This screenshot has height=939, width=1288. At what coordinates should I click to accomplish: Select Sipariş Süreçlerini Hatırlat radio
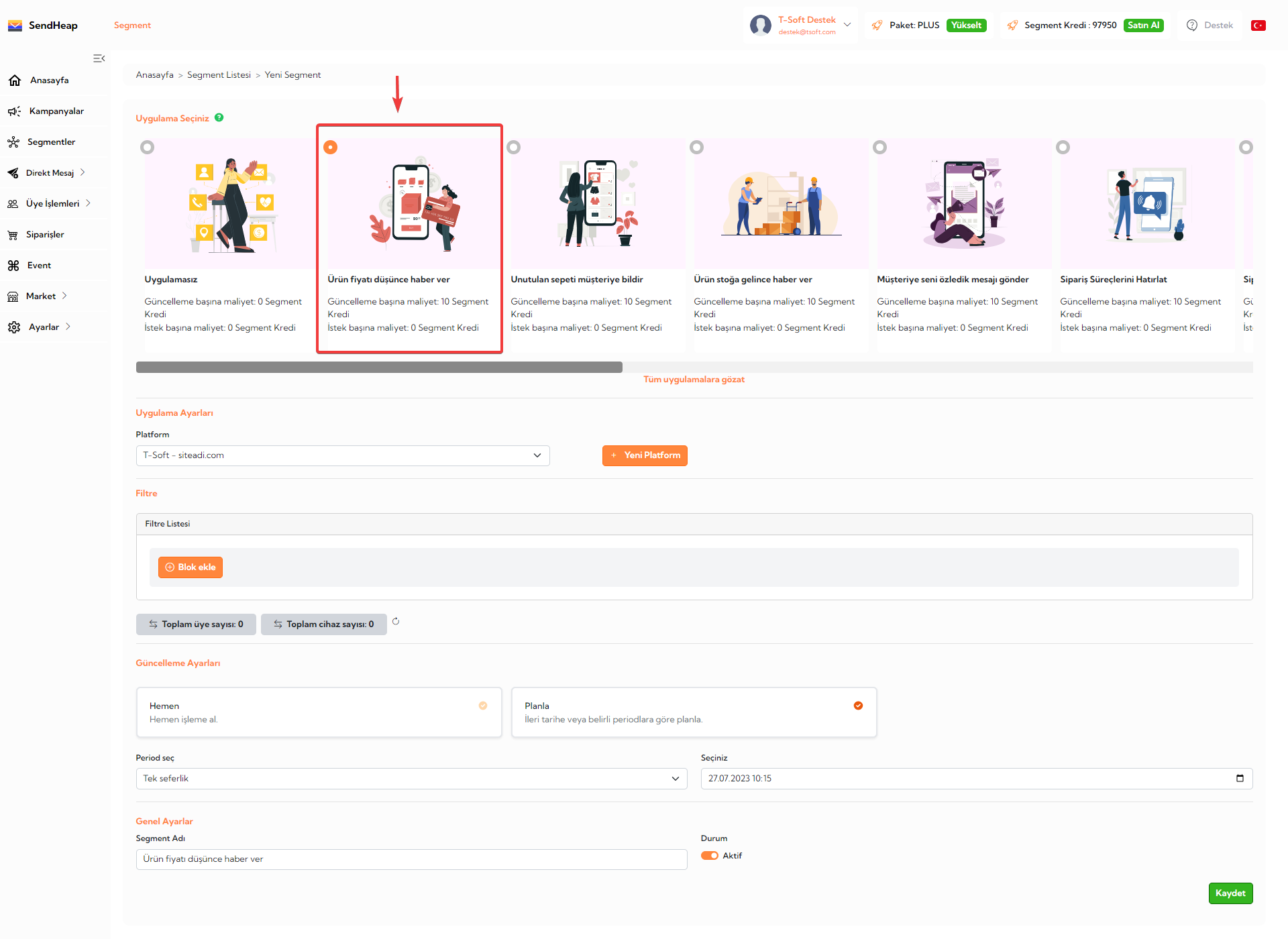point(1063,147)
